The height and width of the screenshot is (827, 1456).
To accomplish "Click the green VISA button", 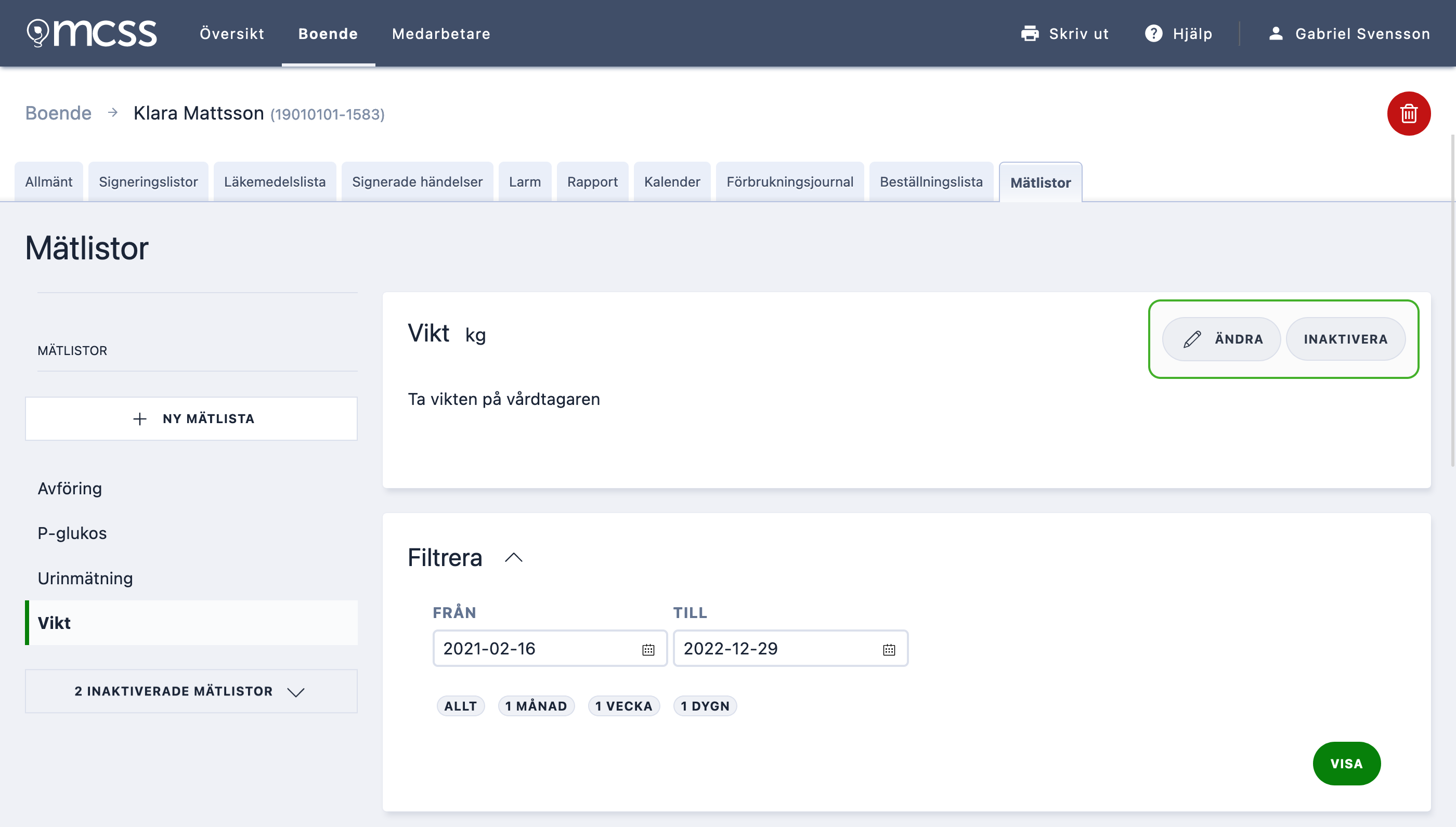I will [1346, 764].
